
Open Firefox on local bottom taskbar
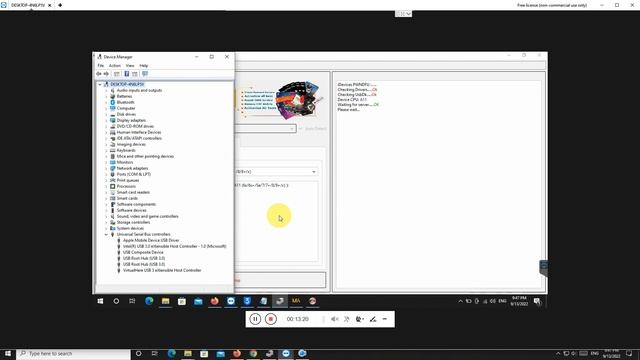click(237, 353)
